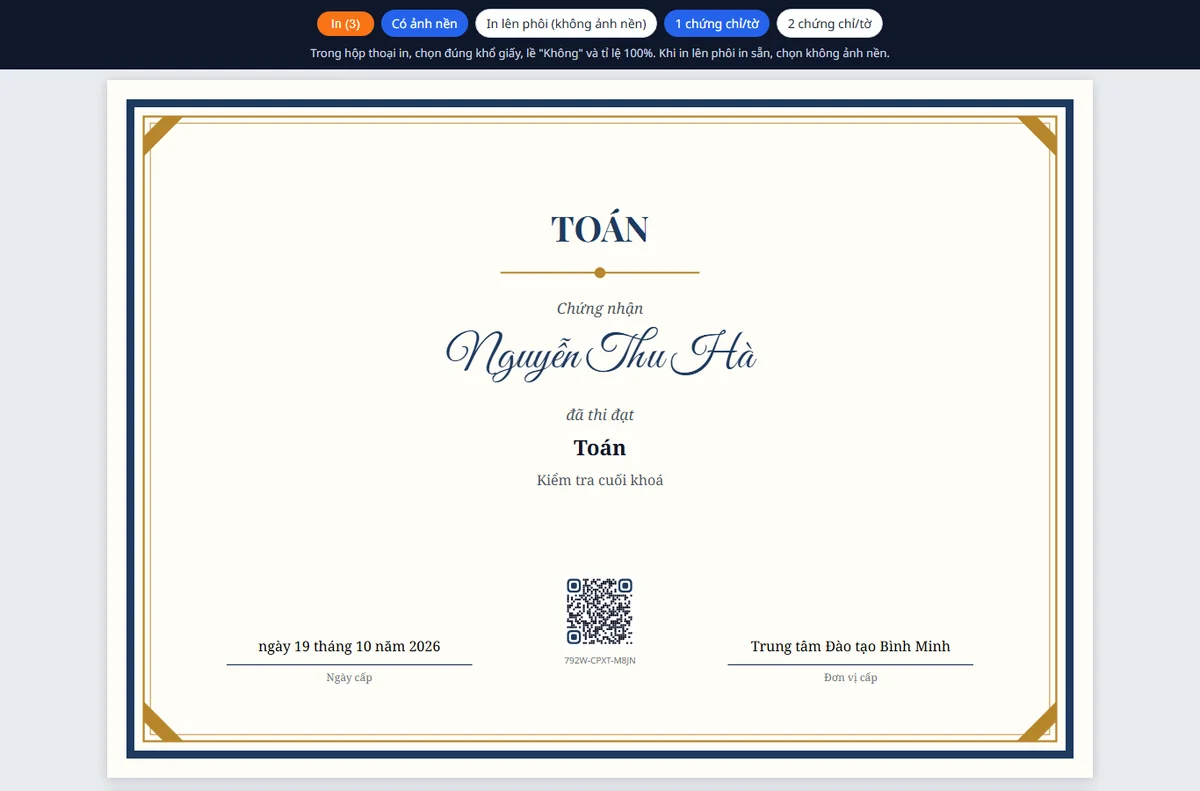1200x791 pixels.
Task: Switch to "In lên phôi (không ảnh nền)"
Action: [566, 24]
